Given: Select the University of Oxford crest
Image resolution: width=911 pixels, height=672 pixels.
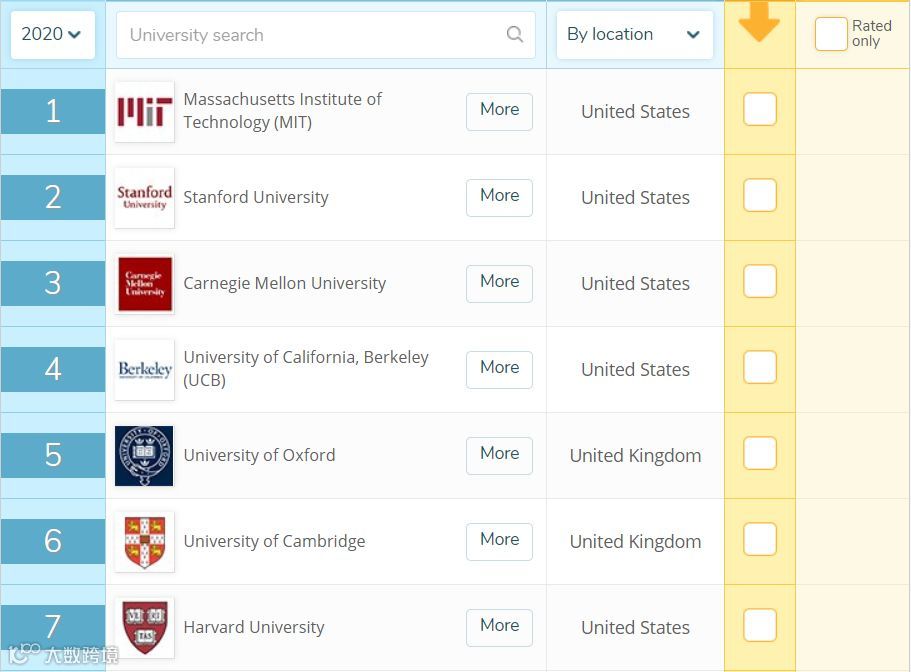Looking at the screenshot, I should click(144, 456).
